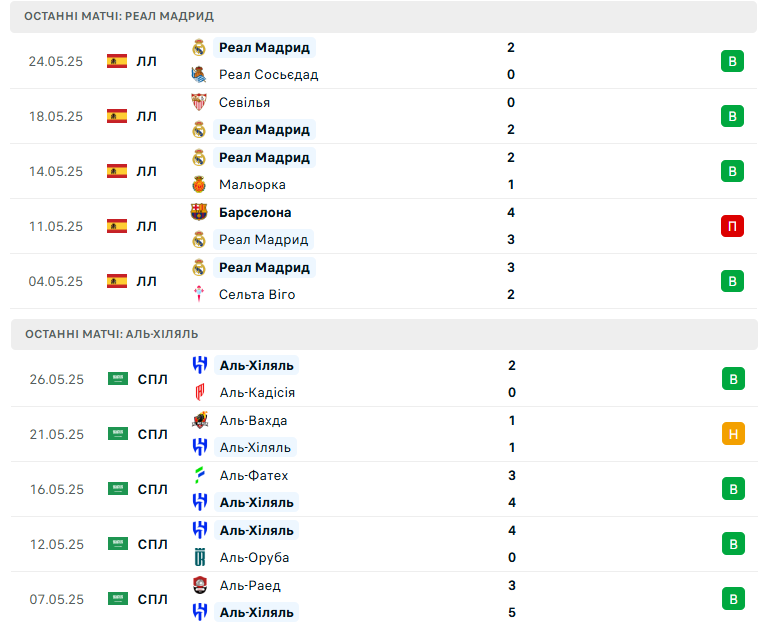The height and width of the screenshot is (631, 766).
Task: Click the Аль-Кадісія club logo
Action: [x=199, y=392]
